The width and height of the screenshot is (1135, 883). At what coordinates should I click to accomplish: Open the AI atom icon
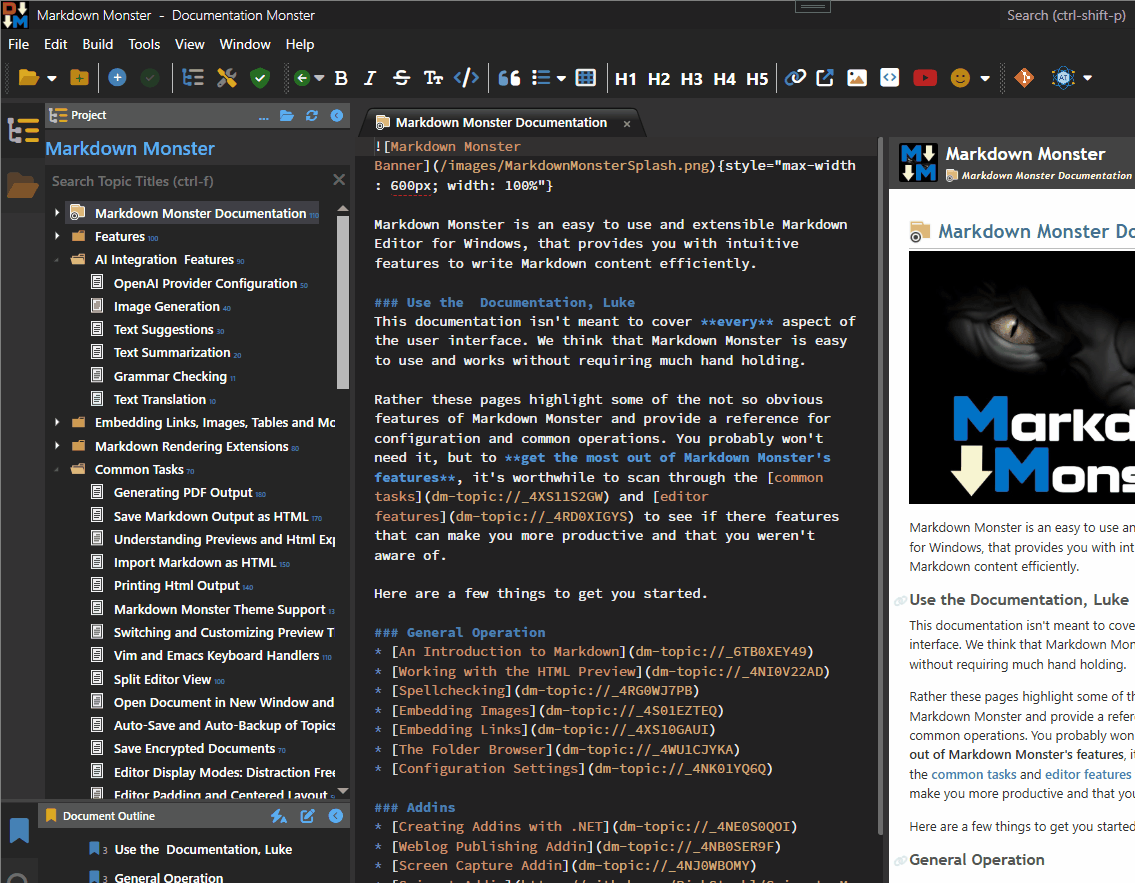coord(1063,77)
